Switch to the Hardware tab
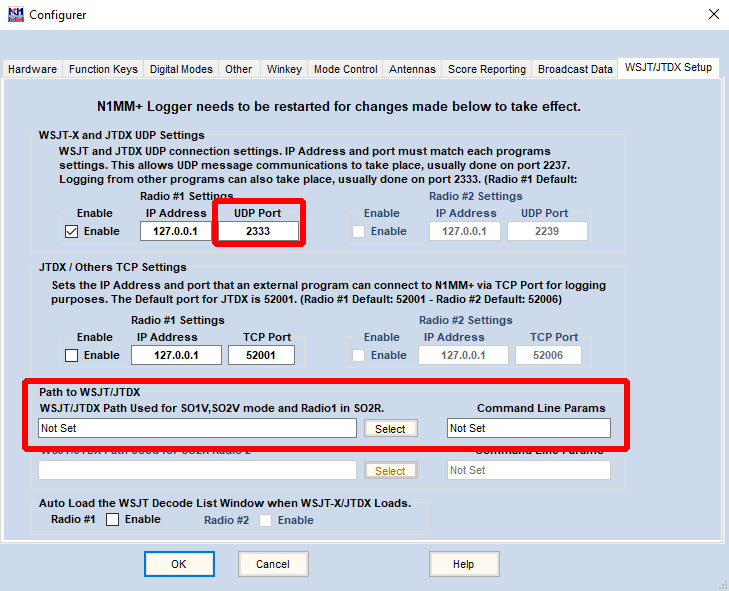Viewport: 729px width, 591px height. point(33,69)
